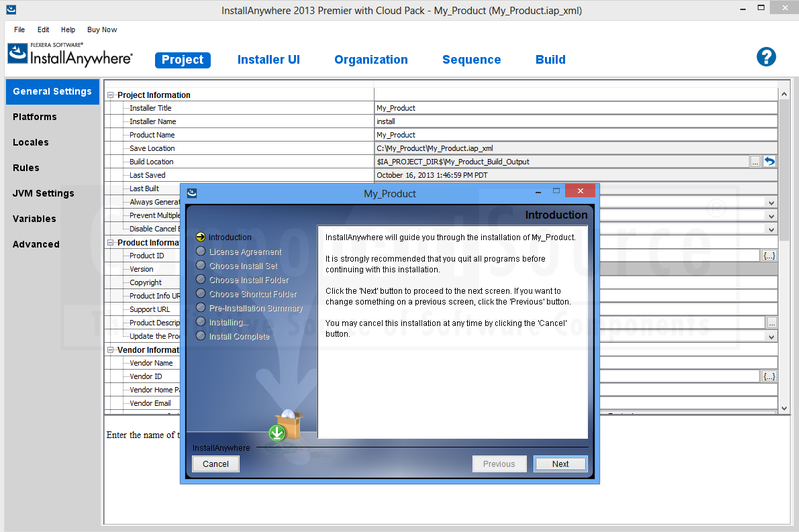Open the File menu

click(x=19, y=30)
